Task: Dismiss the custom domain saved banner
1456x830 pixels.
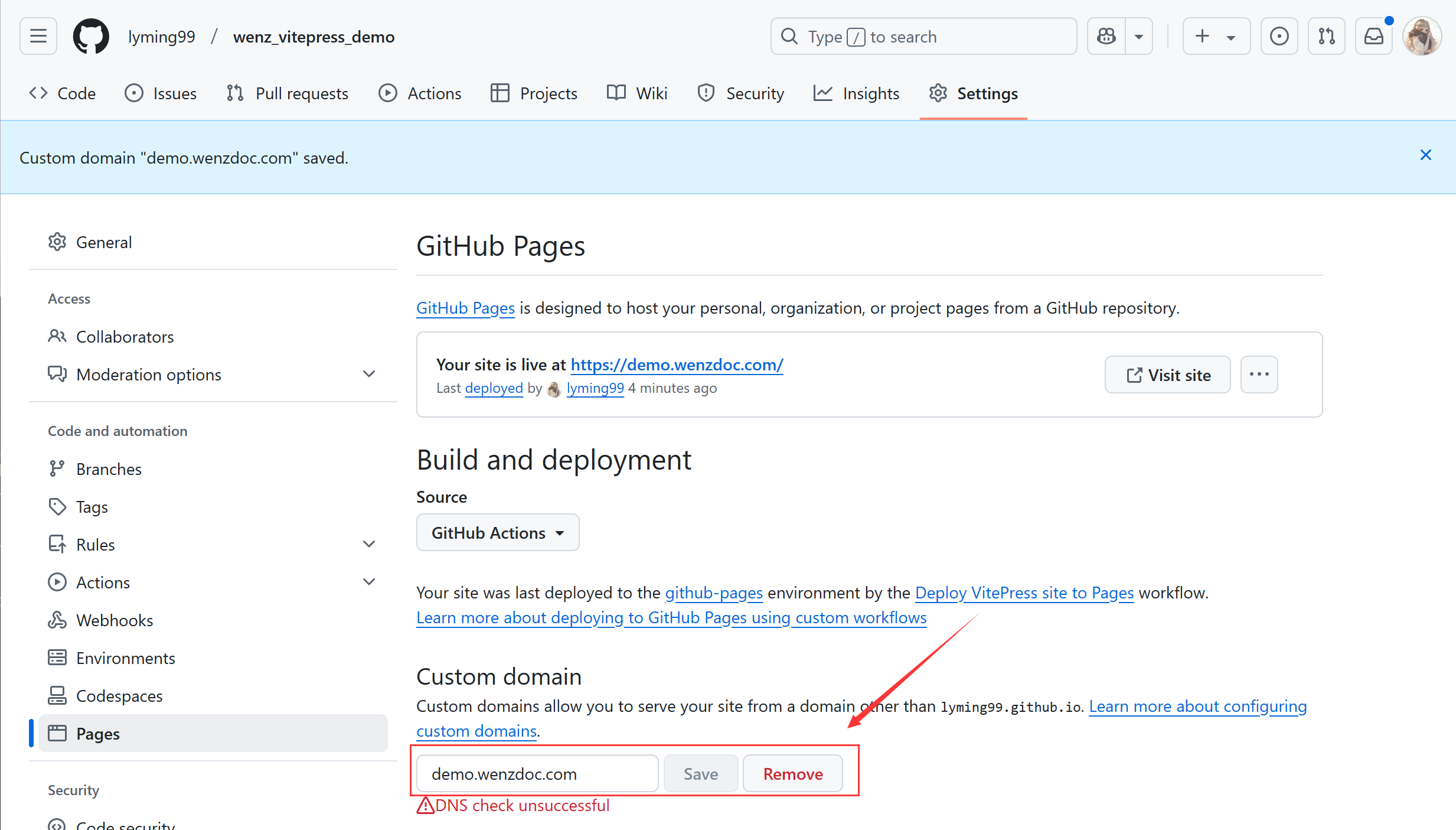Action: 1426,155
